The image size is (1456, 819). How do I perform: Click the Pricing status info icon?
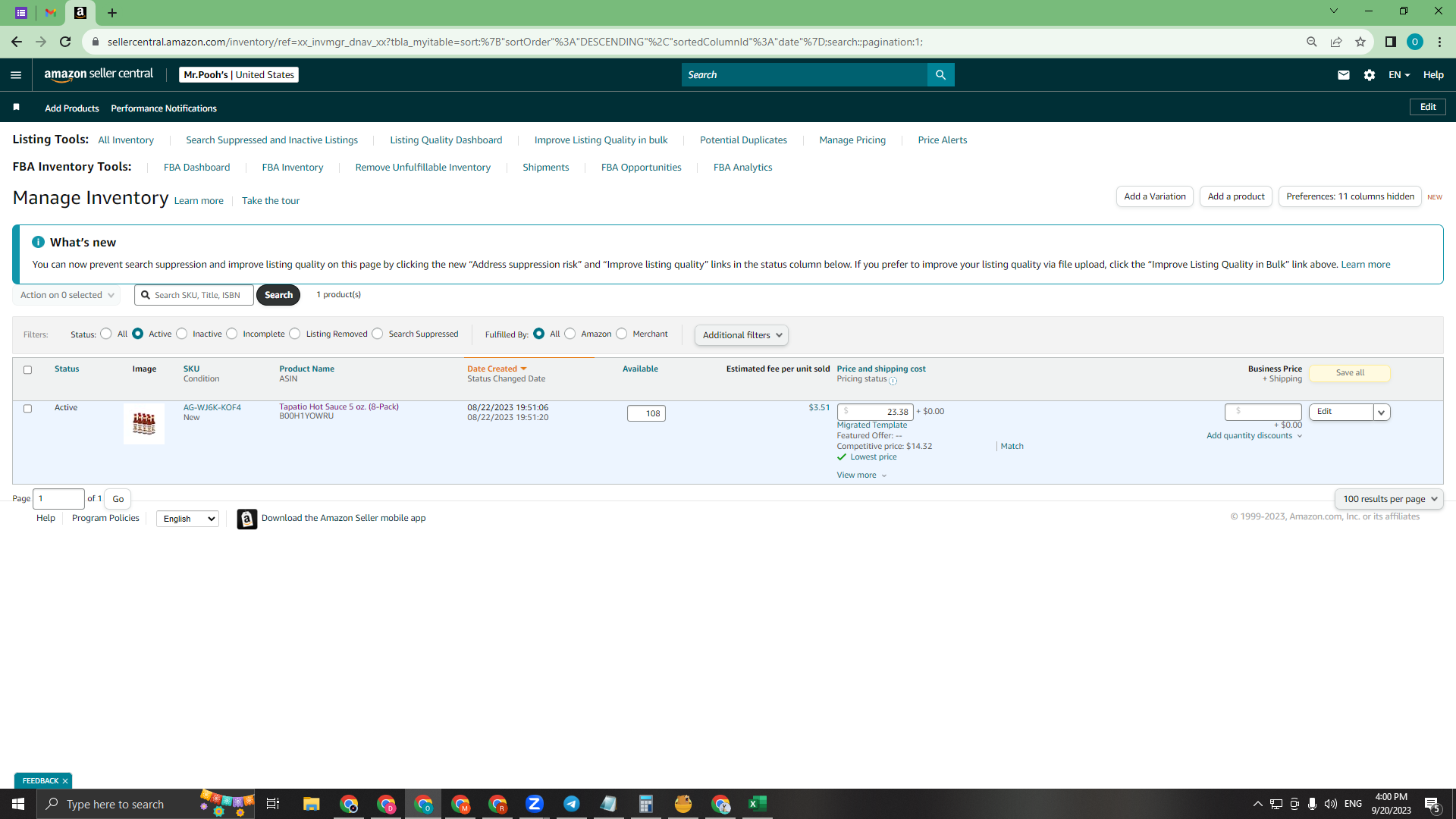coord(893,381)
